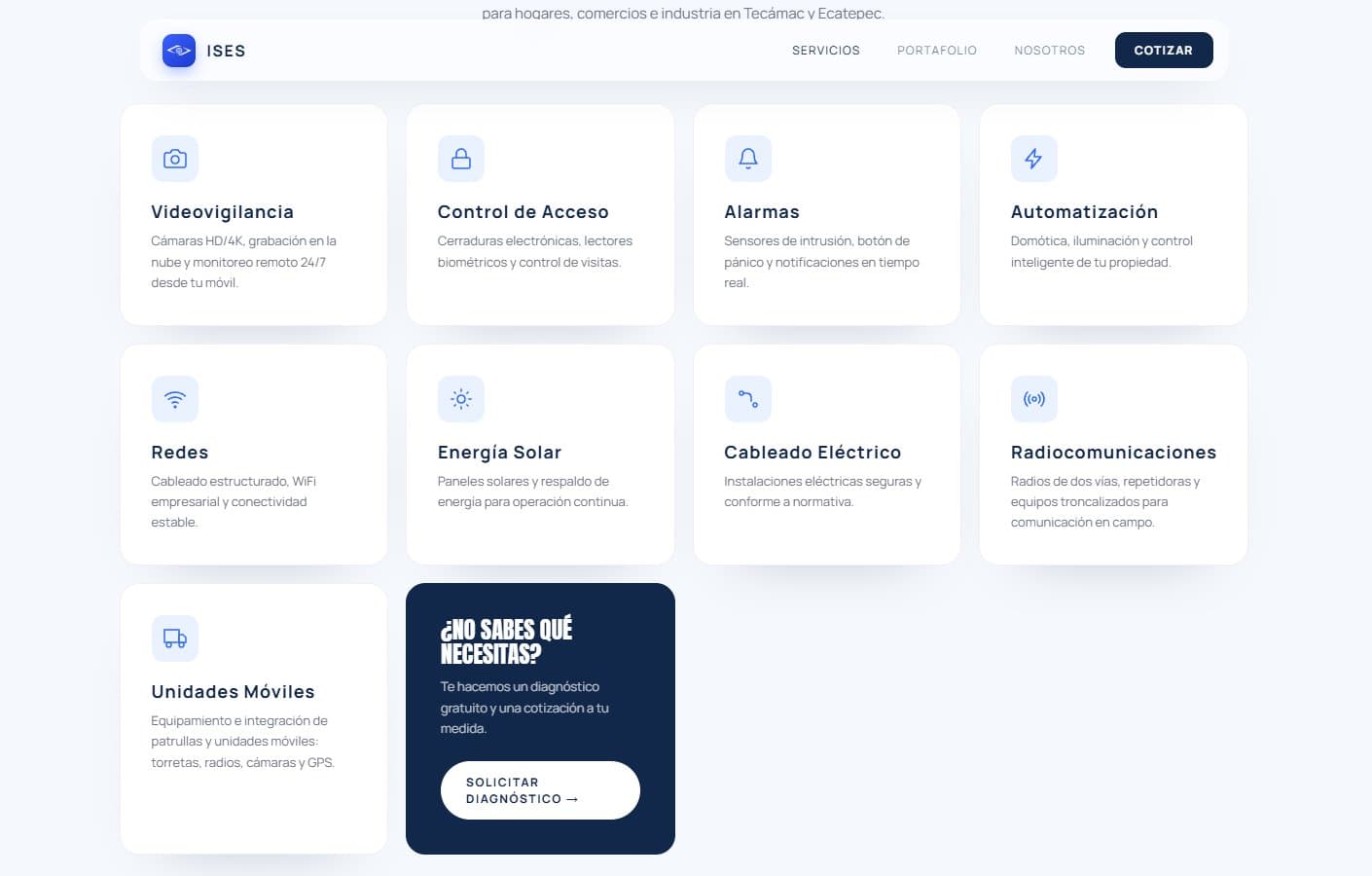Select the Redes heading

click(x=180, y=453)
